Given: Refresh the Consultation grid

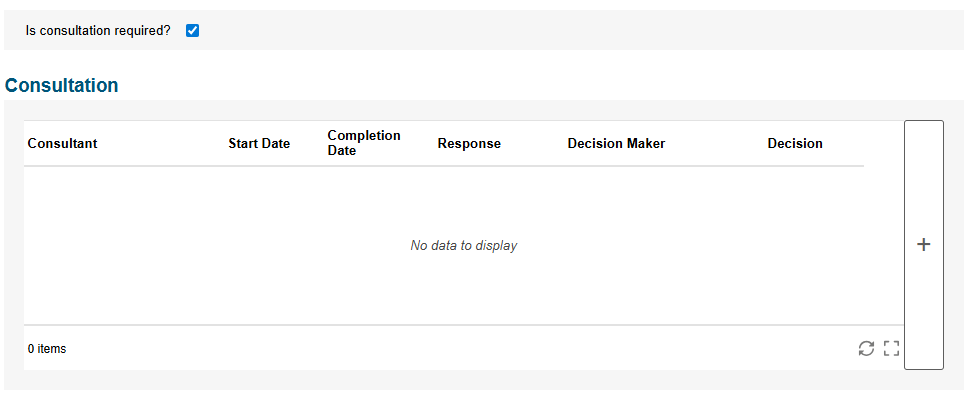Looking at the screenshot, I should tap(866, 348).
